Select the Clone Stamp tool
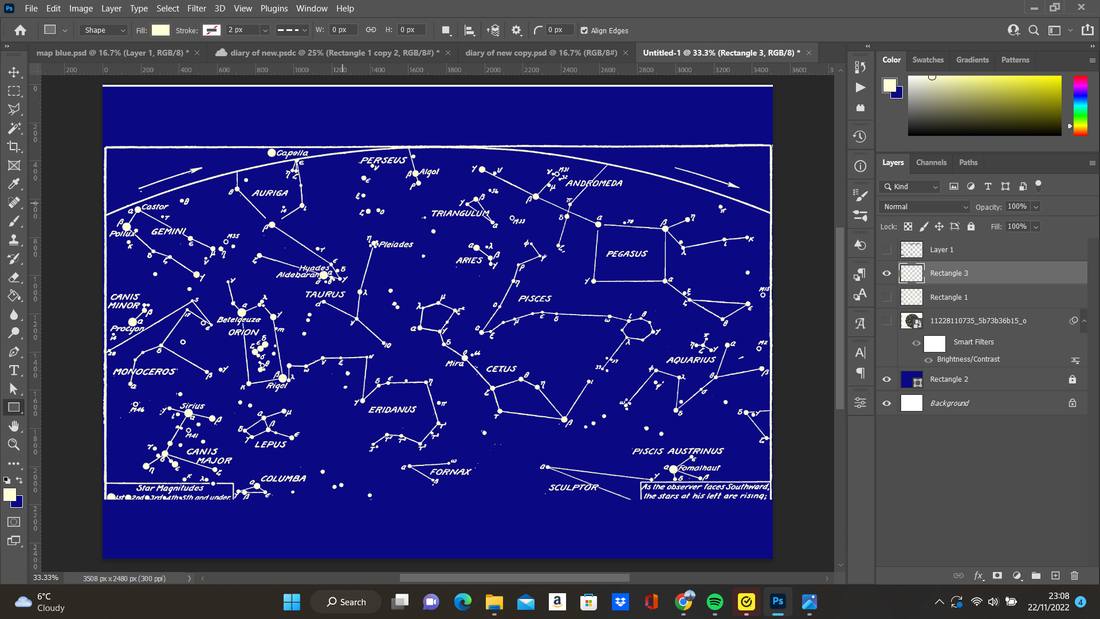The width and height of the screenshot is (1100, 619). tap(14, 240)
